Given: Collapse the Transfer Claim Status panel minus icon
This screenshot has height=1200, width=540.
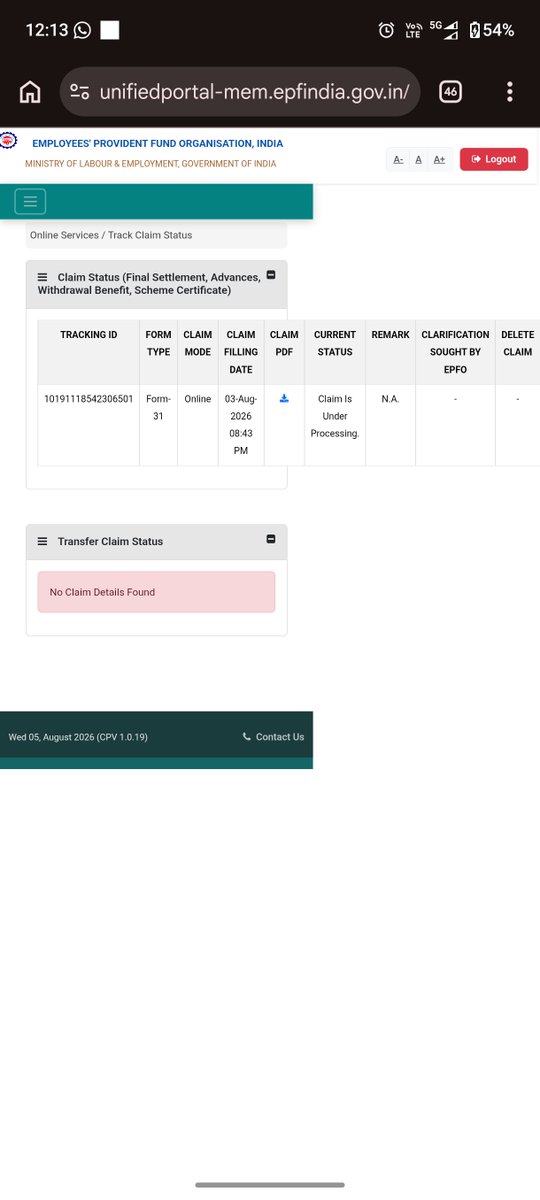Looking at the screenshot, I should coord(271,540).
